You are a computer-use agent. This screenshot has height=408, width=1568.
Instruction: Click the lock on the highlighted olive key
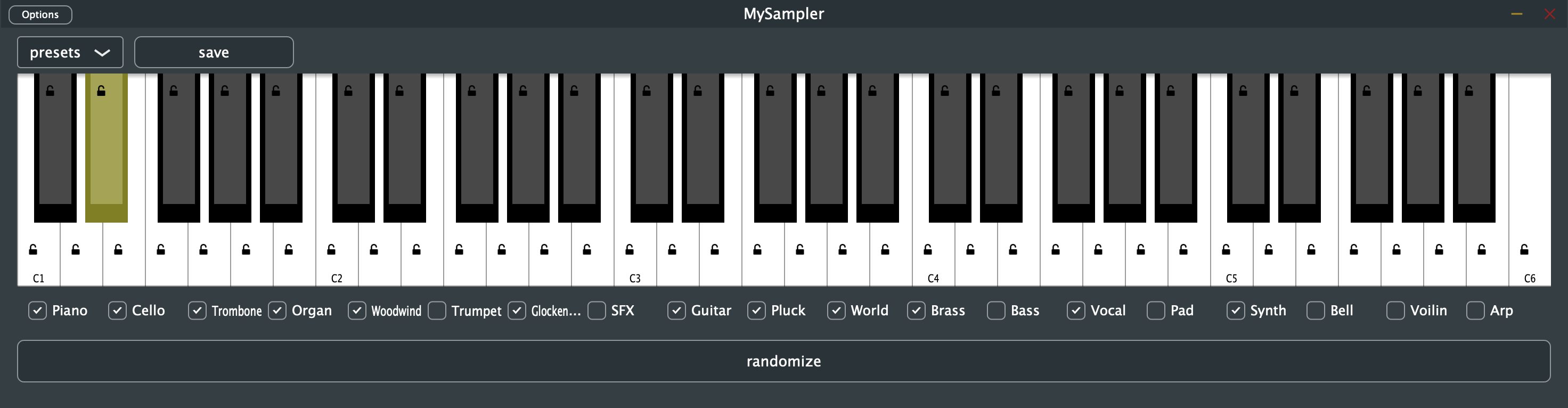pyautogui.click(x=101, y=91)
